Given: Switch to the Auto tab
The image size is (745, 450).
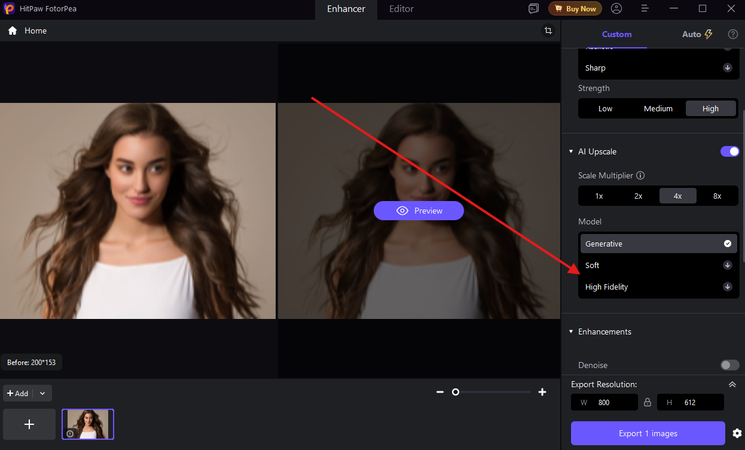Looking at the screenshot, I should [697, 34].
